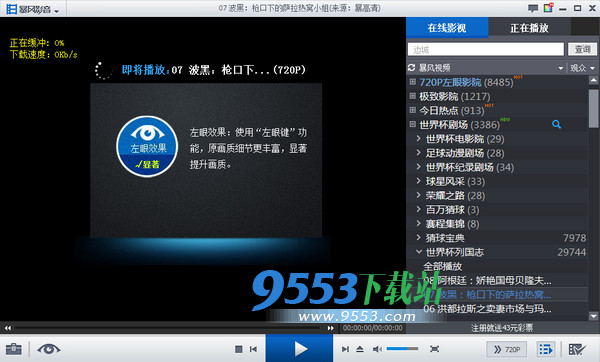Image resolution: width=600 pixels, height=362 pixels.
Task: Toggle the playlist panel icon
Action: (x=546, y=349)
